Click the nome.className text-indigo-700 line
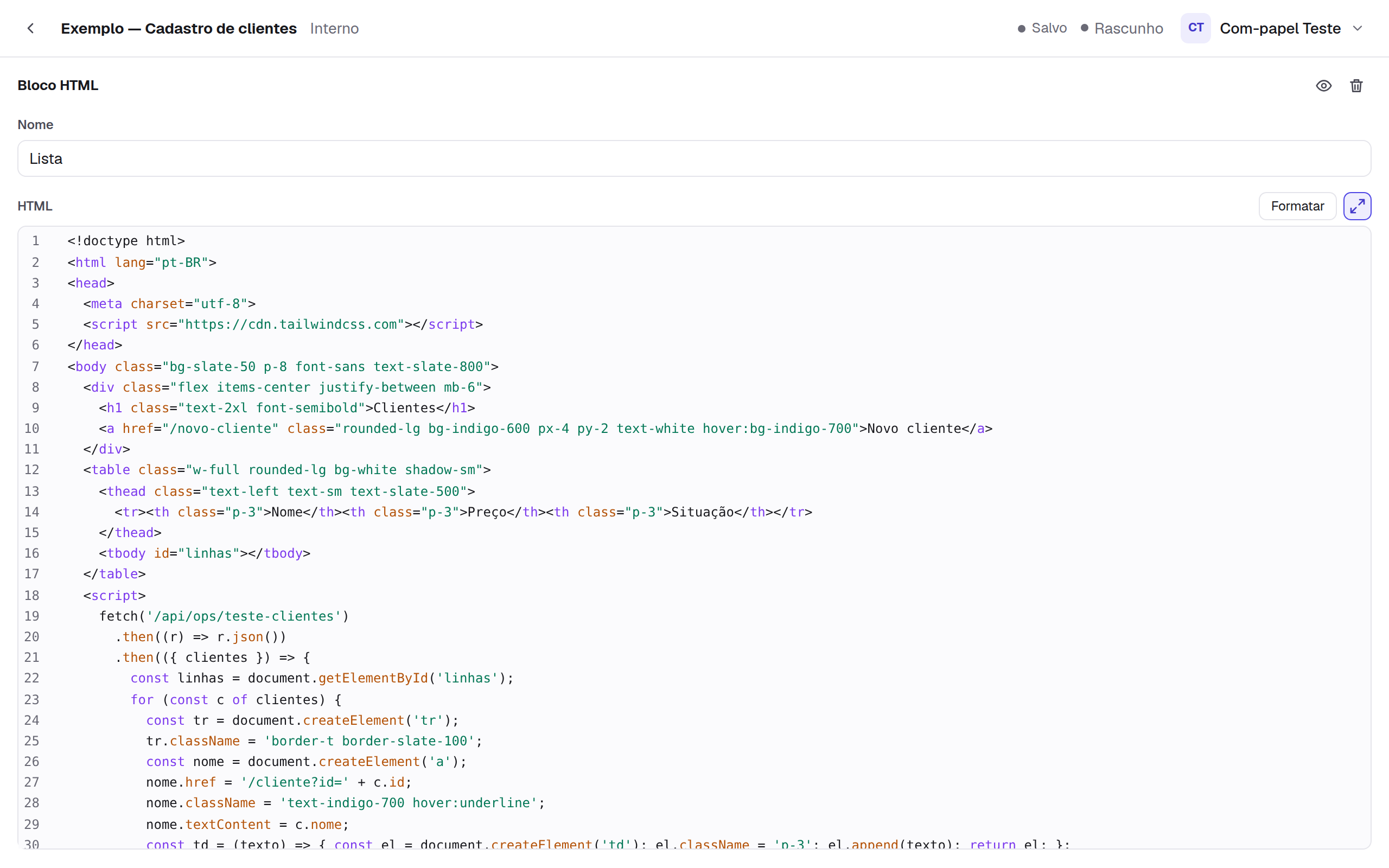1389x868 pixels. click(346, 803)
